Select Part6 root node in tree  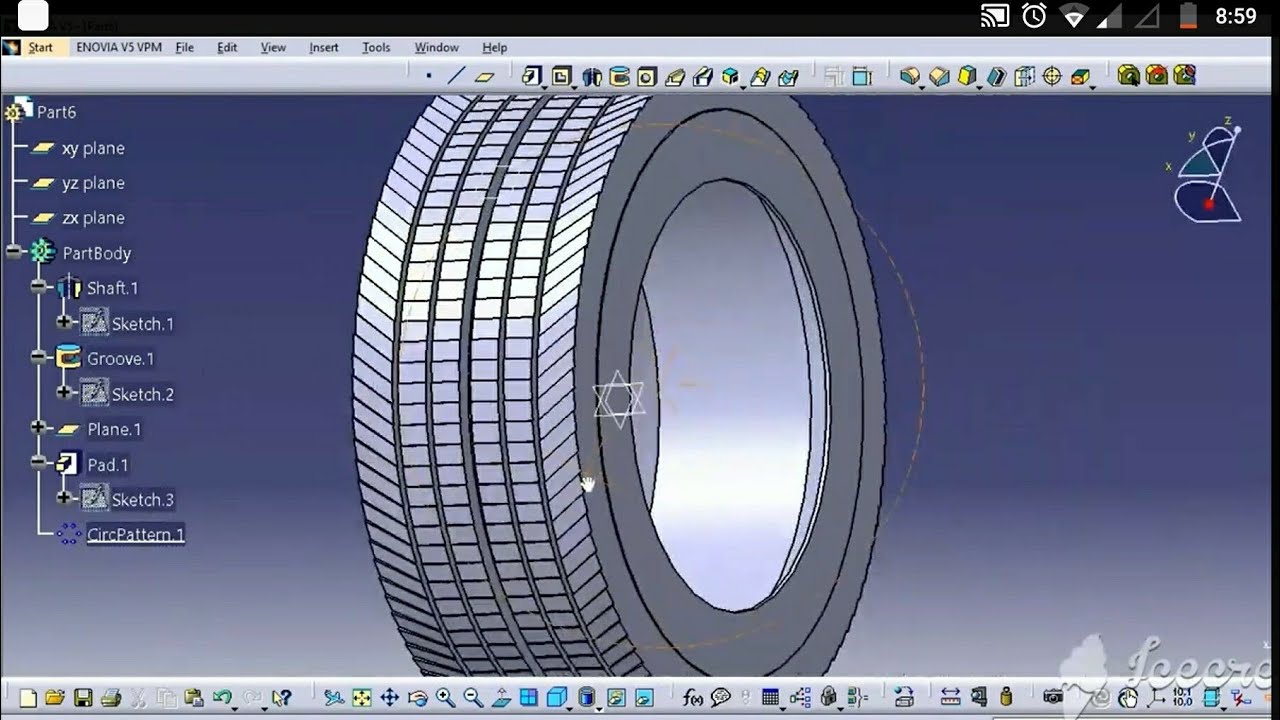coord(56,112)
